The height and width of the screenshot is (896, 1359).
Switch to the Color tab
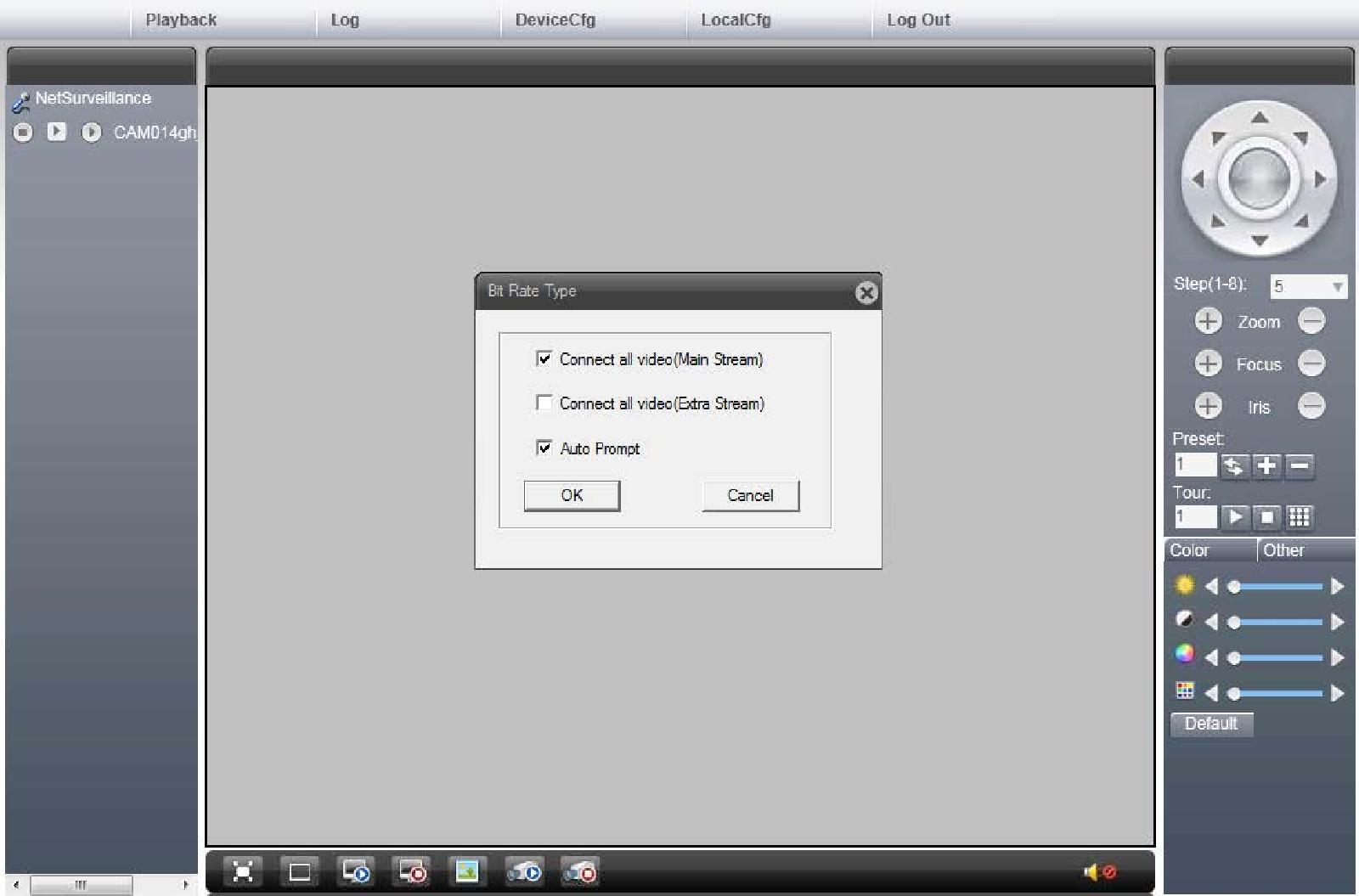coord(1210,550)
